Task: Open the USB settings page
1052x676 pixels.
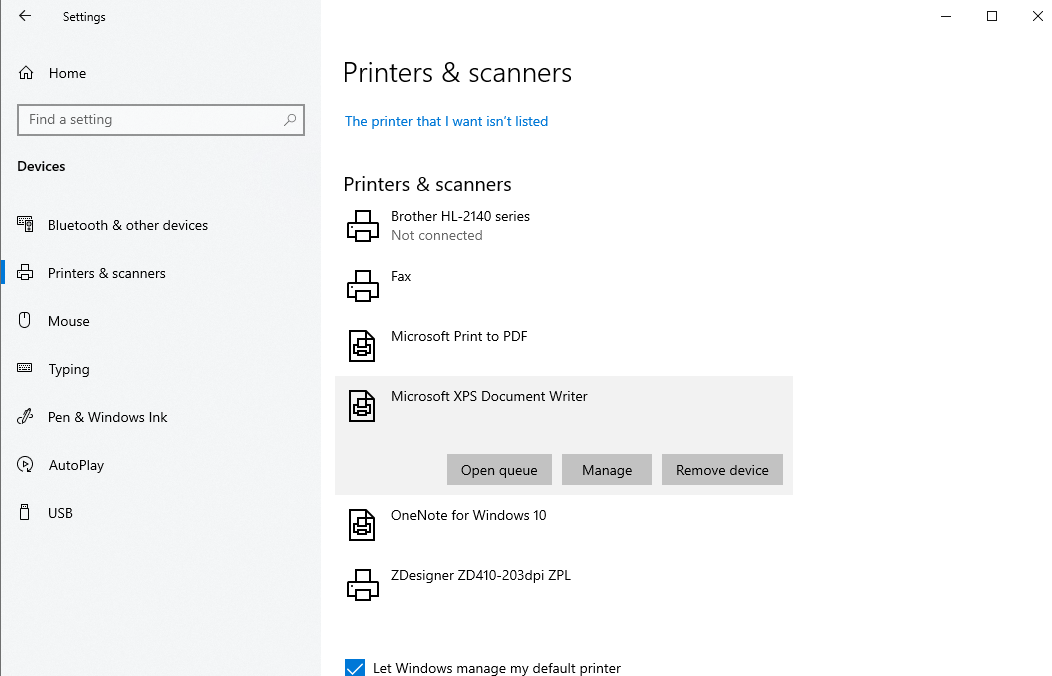Action: tap(60, 513)
